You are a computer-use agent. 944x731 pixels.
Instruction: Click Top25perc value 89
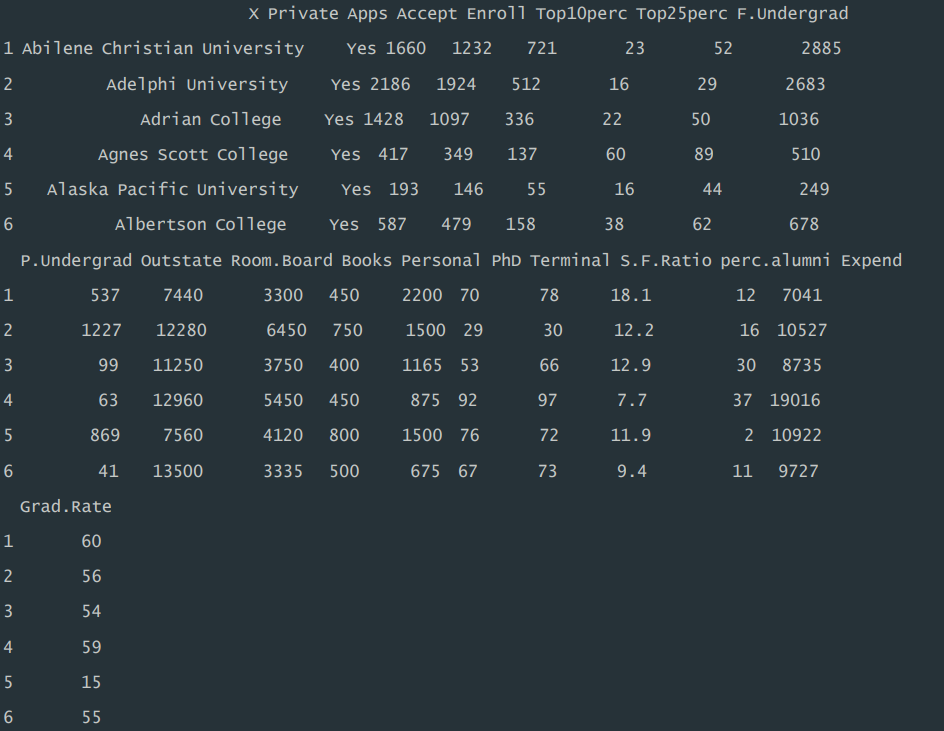pyautogui.click(x=704, y=155)
